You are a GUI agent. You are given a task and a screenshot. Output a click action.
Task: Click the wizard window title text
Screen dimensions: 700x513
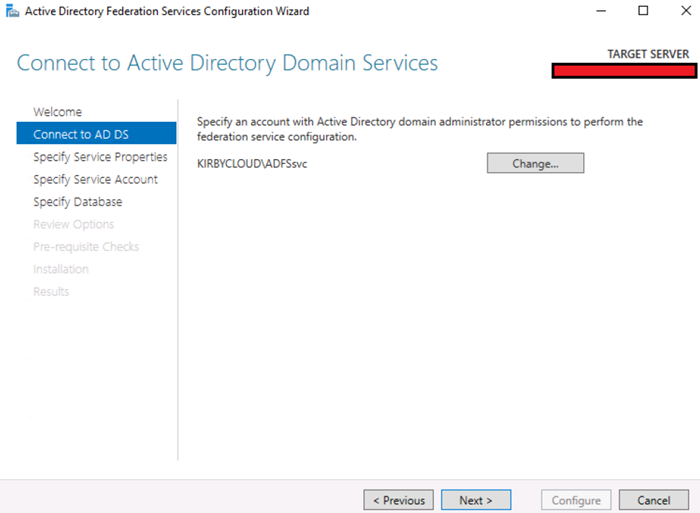coord(167,11)
